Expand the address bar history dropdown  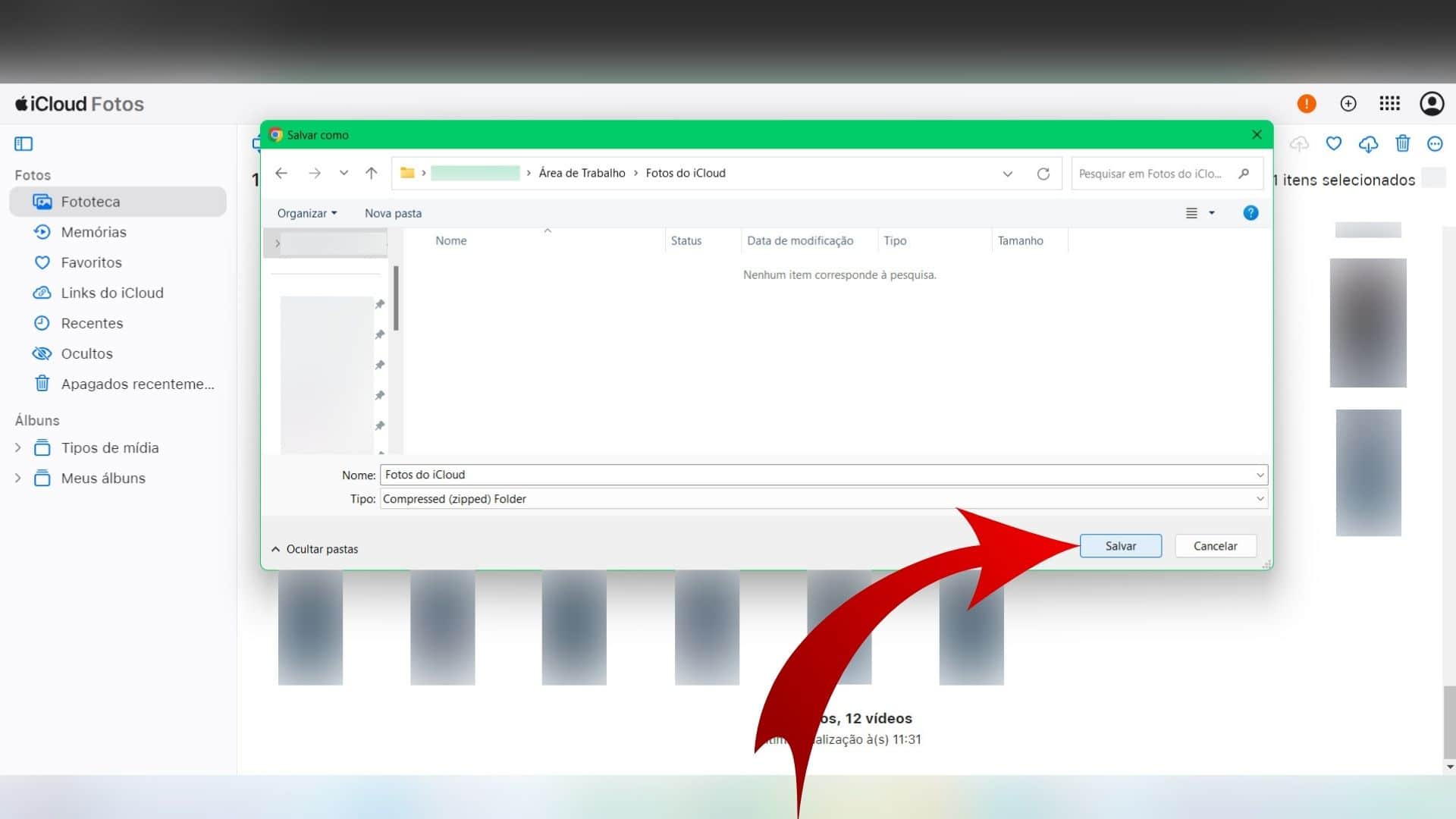point(1007,174)
